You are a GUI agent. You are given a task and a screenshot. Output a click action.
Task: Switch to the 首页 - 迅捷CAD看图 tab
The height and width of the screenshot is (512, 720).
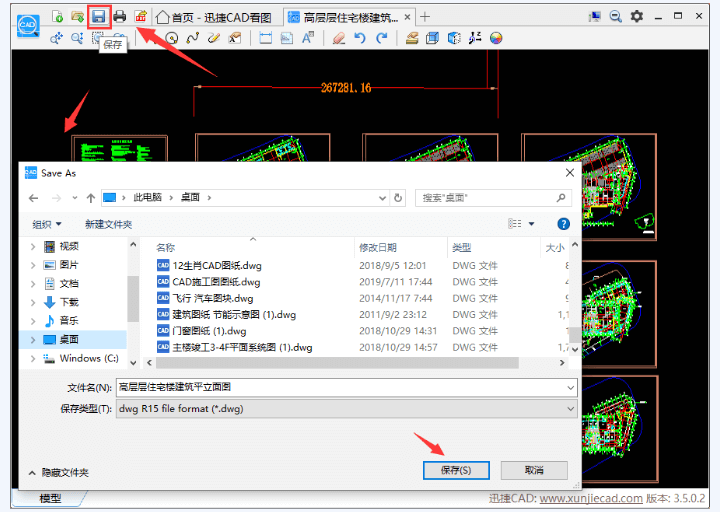pyautogui.click(x=214, y=17)
